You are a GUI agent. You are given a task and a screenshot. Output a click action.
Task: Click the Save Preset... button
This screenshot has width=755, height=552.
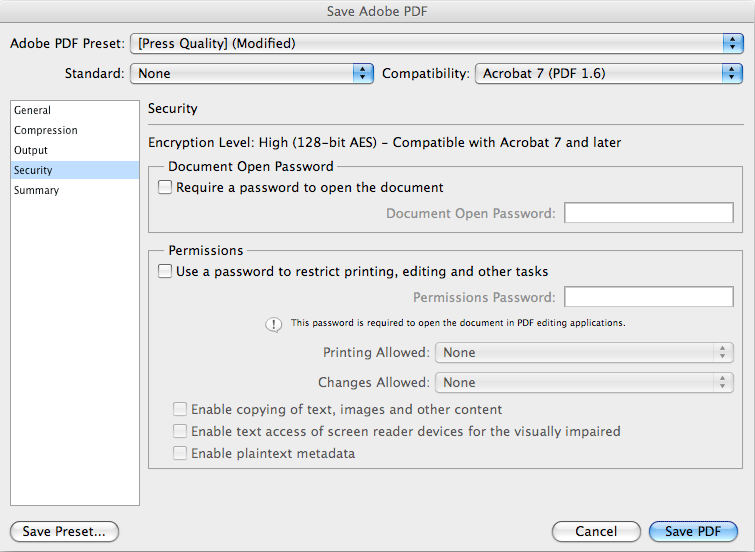point(65,531)
